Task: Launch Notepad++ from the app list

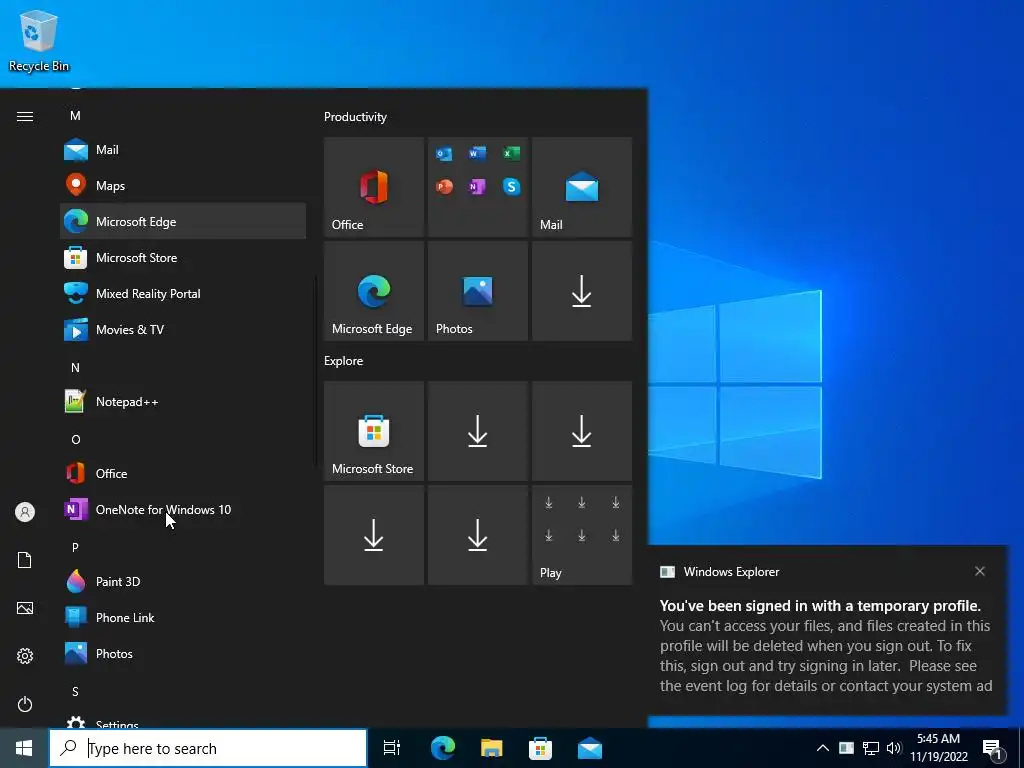Action: pyautogui.click(x=183, y=402)
